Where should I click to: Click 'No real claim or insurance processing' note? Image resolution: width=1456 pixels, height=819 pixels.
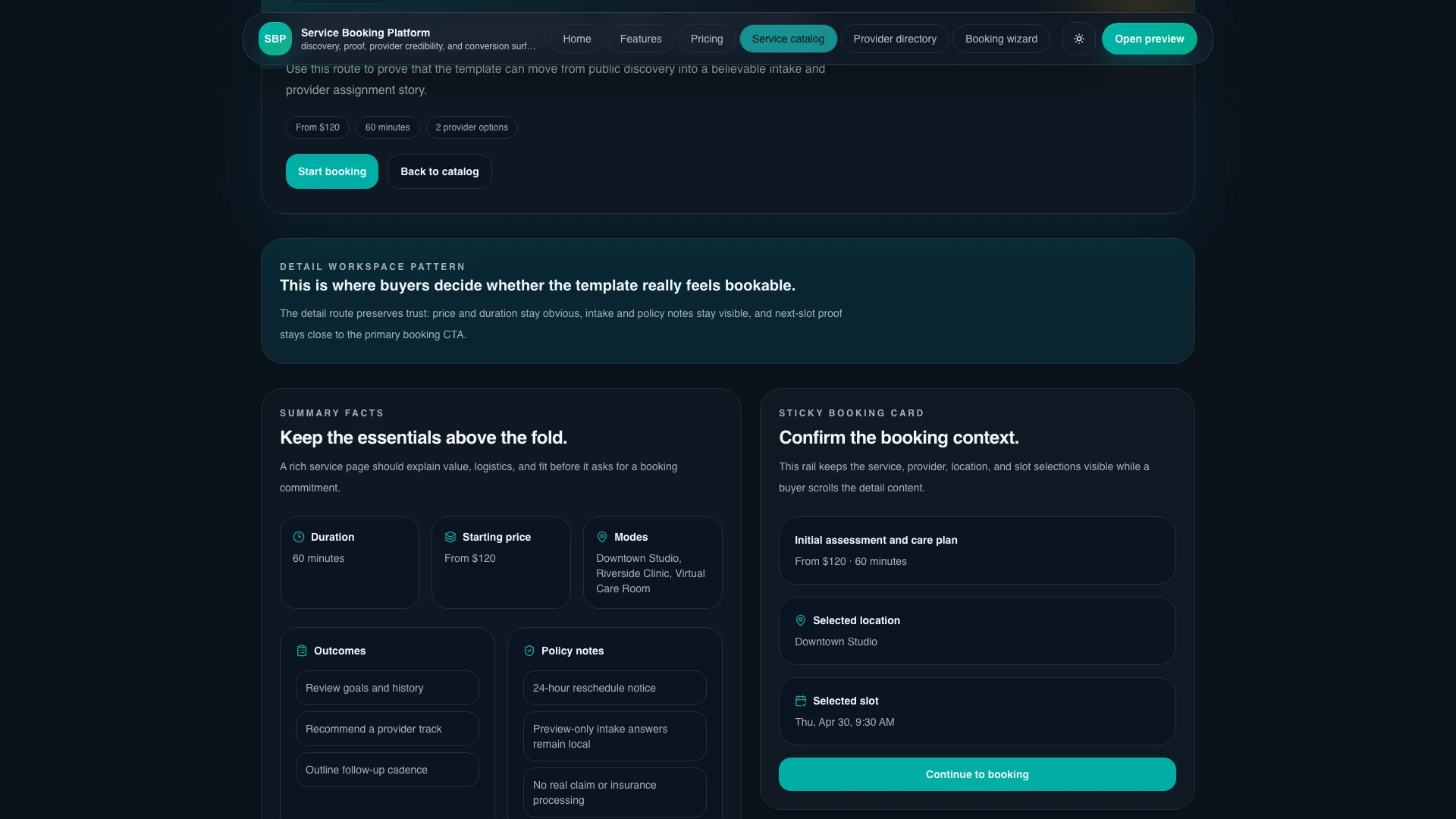(615, 792)
